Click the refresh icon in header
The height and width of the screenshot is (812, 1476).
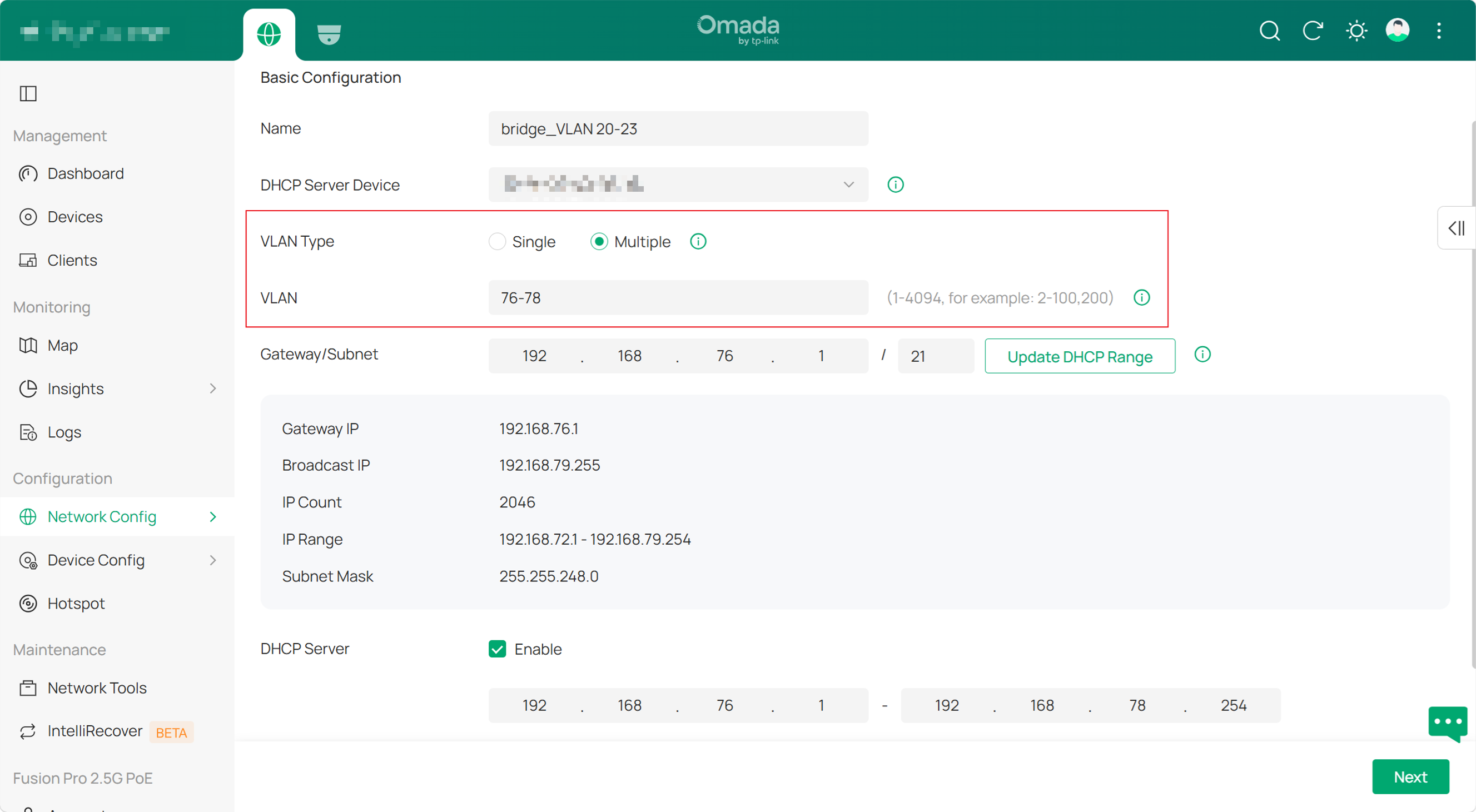point(1313,31)
